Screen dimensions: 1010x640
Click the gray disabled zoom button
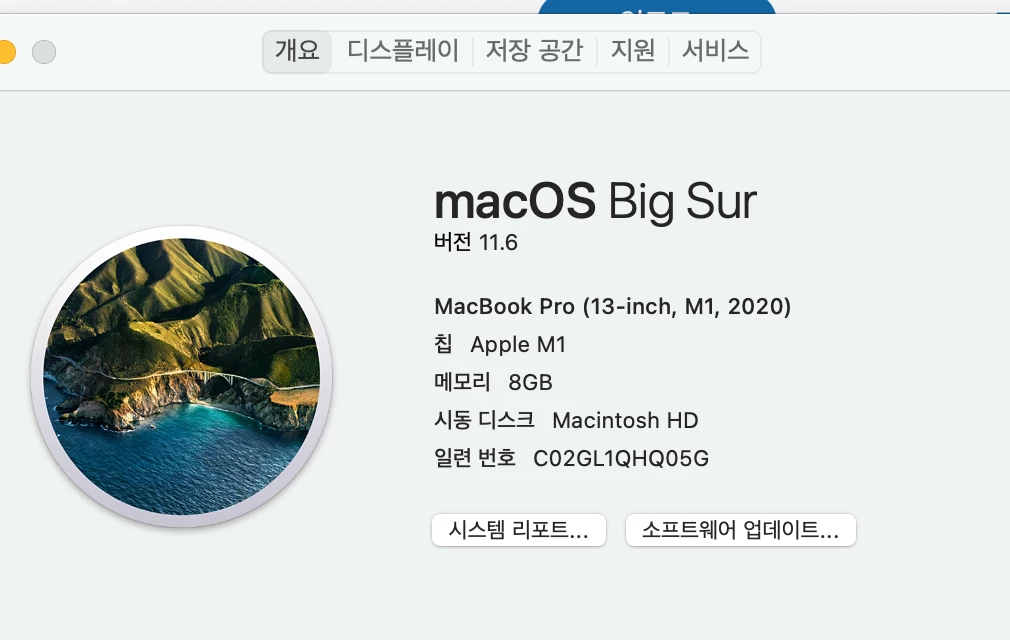click(44, 52)
